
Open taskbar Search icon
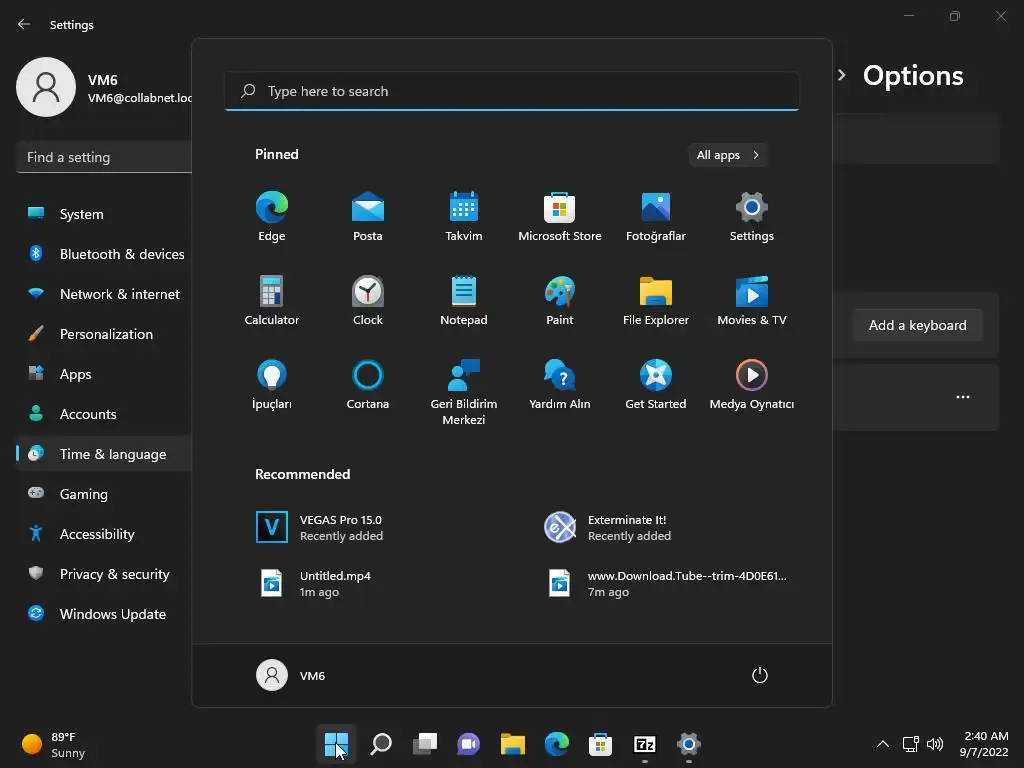(x=381, y=744)
